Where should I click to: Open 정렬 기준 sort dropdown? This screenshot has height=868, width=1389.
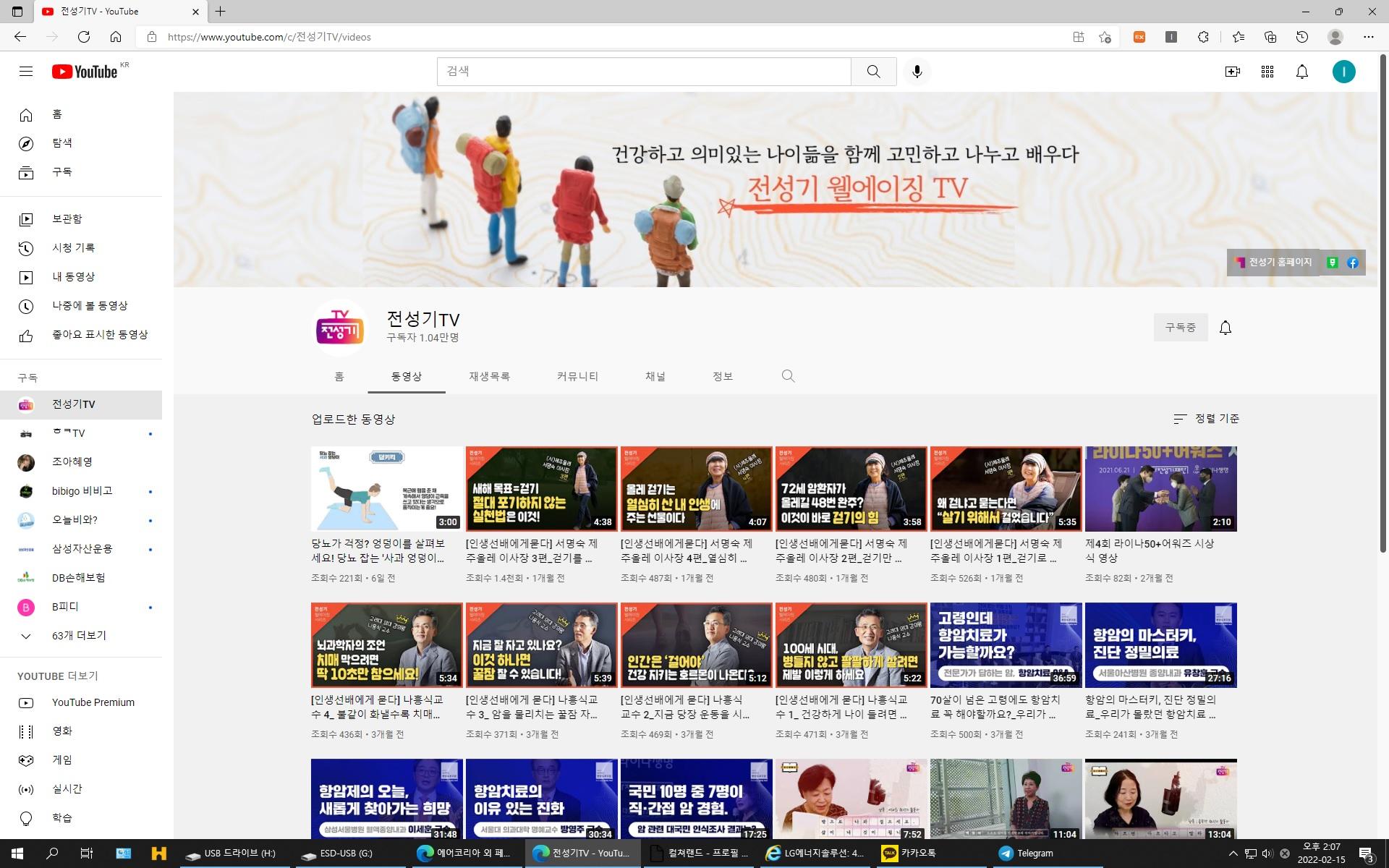1206,419
